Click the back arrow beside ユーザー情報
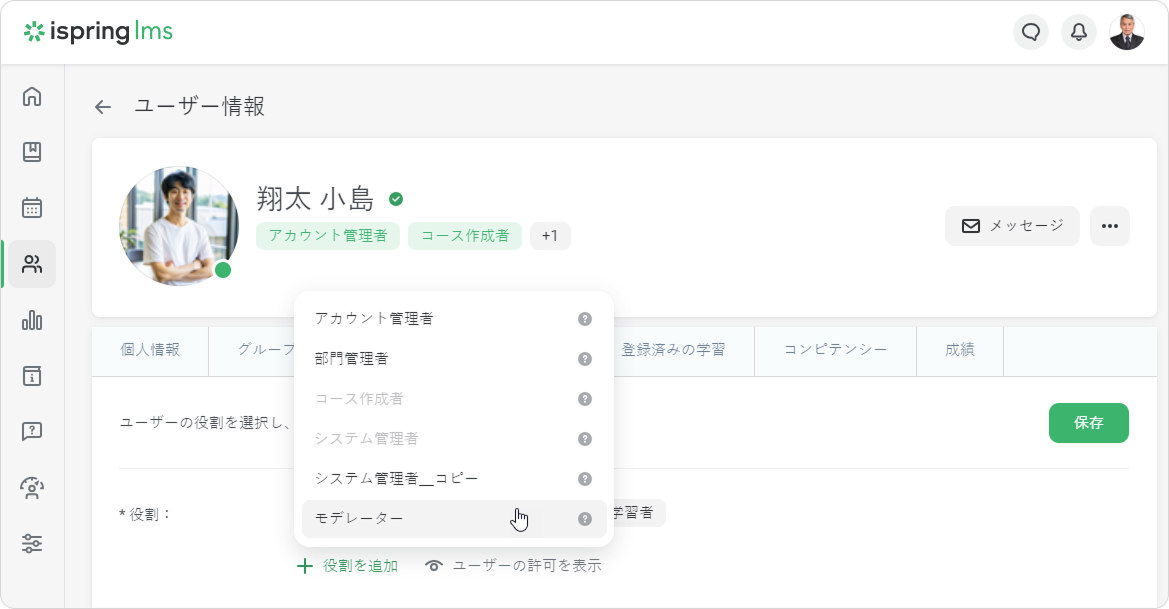This screenshot has height=609, width=1169. coord(103,107)
